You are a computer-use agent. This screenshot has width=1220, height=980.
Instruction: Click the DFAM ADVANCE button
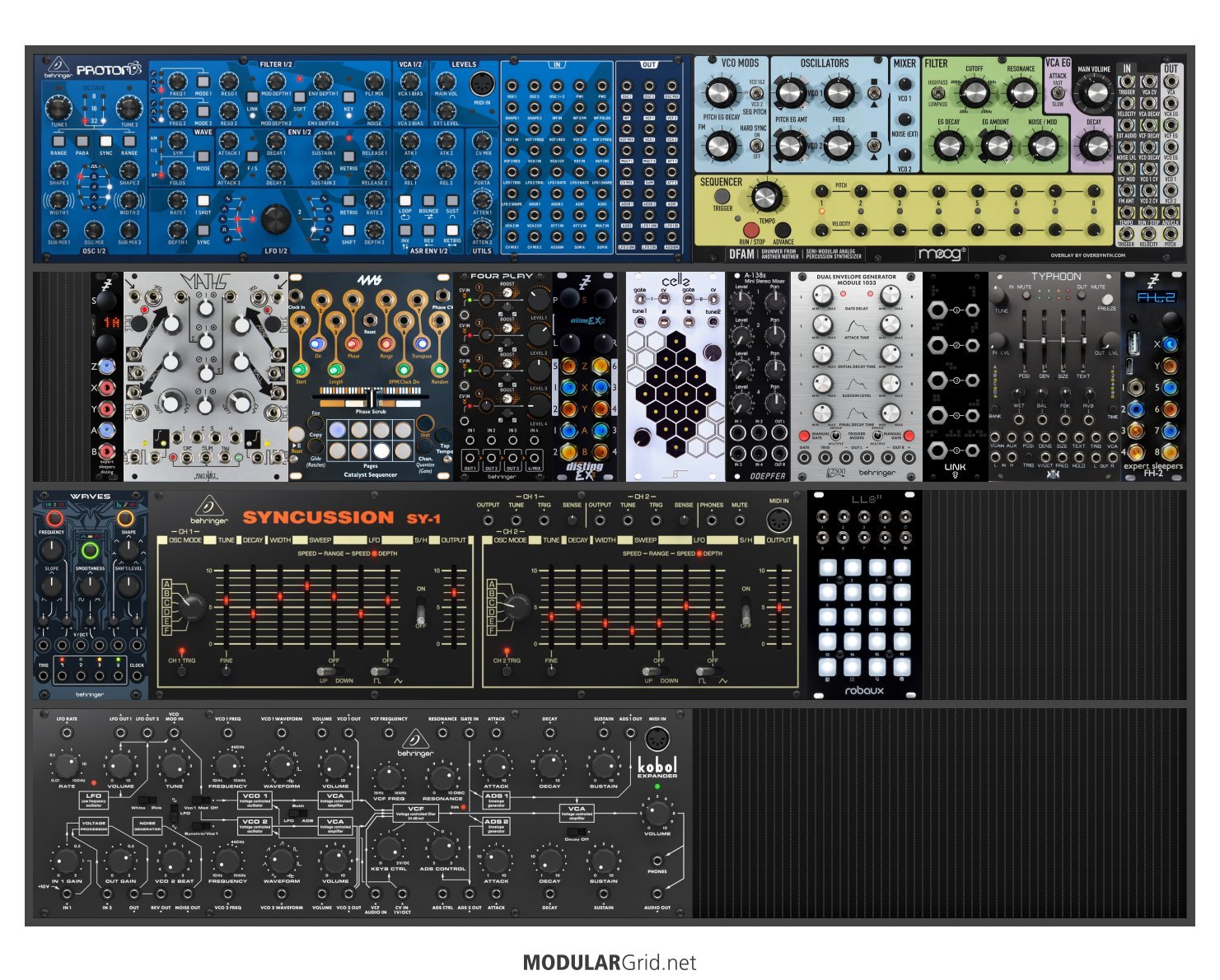[783, 230]
